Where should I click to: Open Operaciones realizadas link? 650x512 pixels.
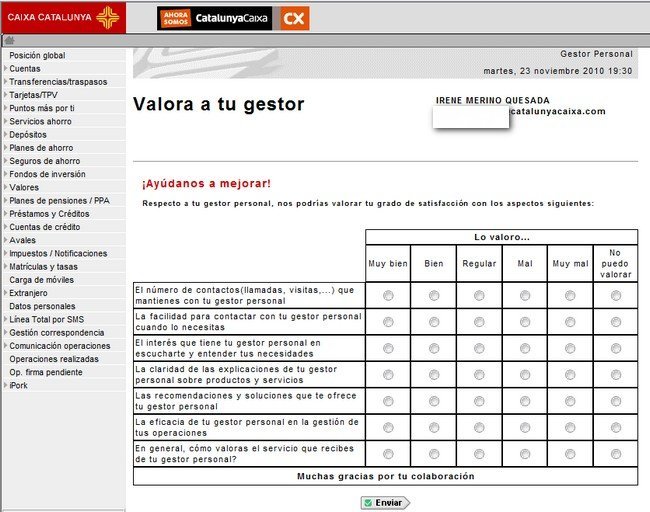(x=53, y=358)
